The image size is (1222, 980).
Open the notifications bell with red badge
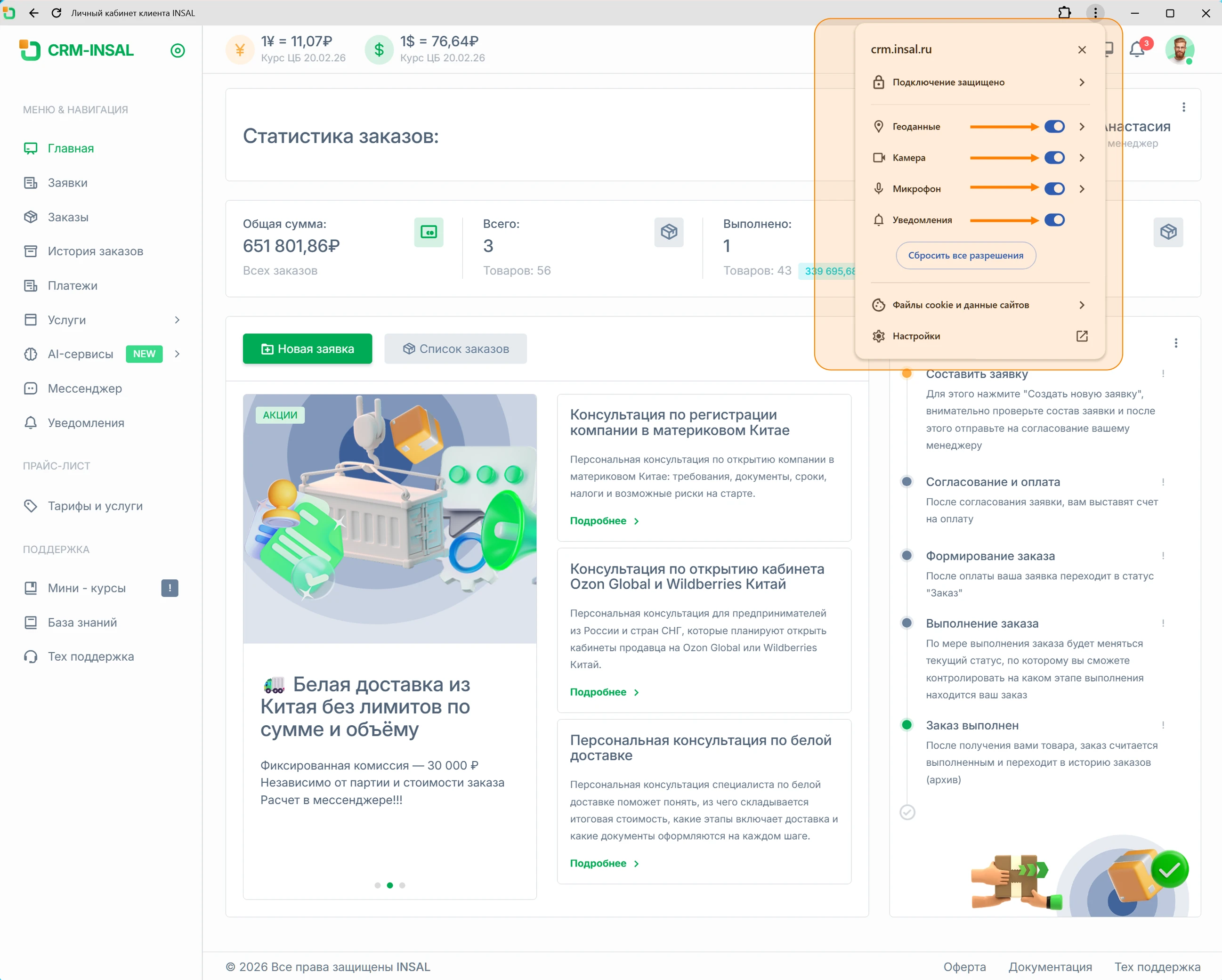1137,49
